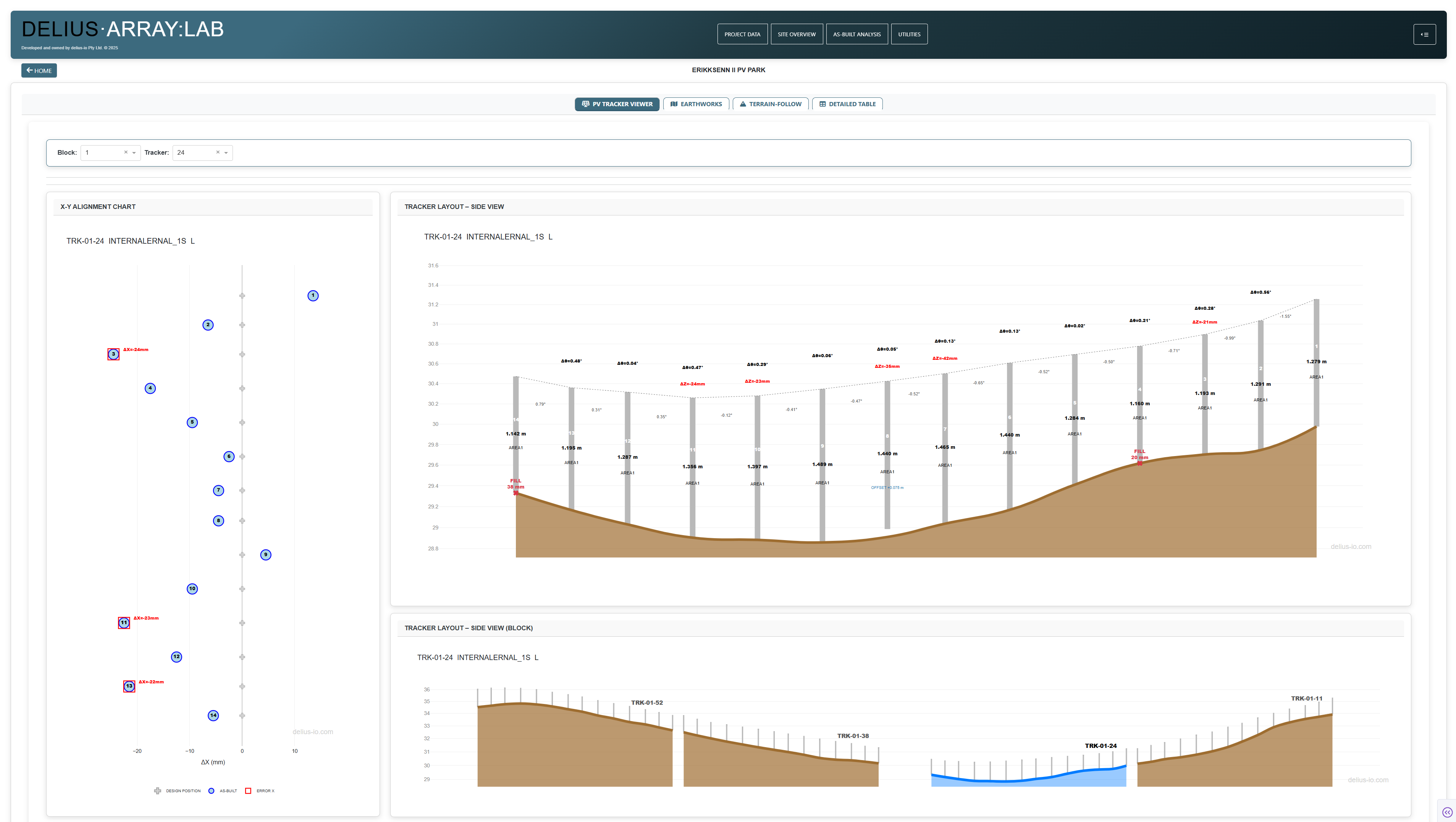Toggle ERROR X legend entry
The width and height of the screenshot is (1456, 822).
(x=259, y=791)
